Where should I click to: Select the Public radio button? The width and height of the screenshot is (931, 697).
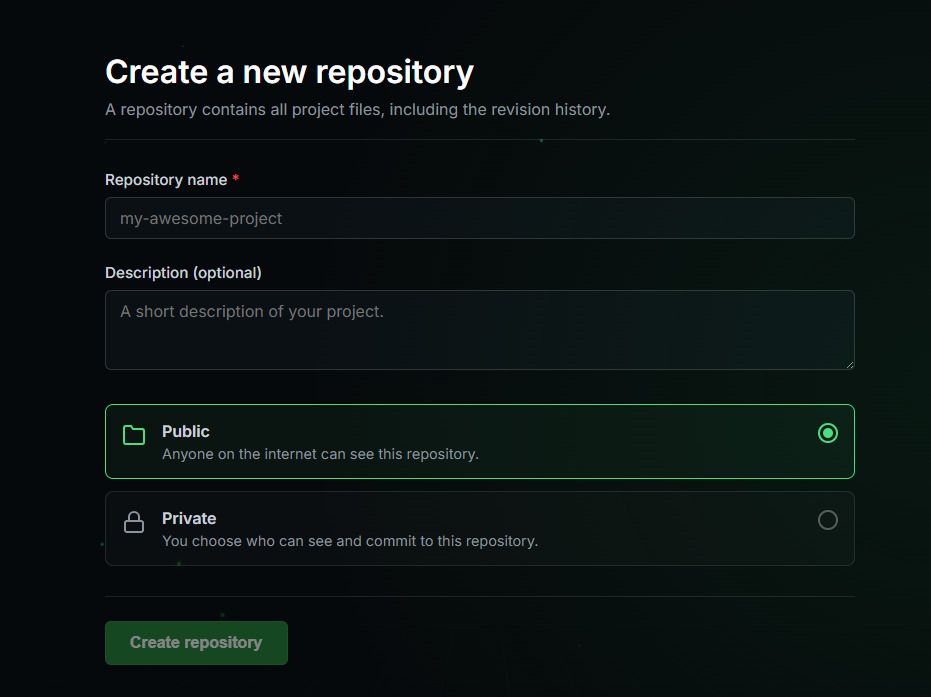pyautogui.click(x=828, y=433)
